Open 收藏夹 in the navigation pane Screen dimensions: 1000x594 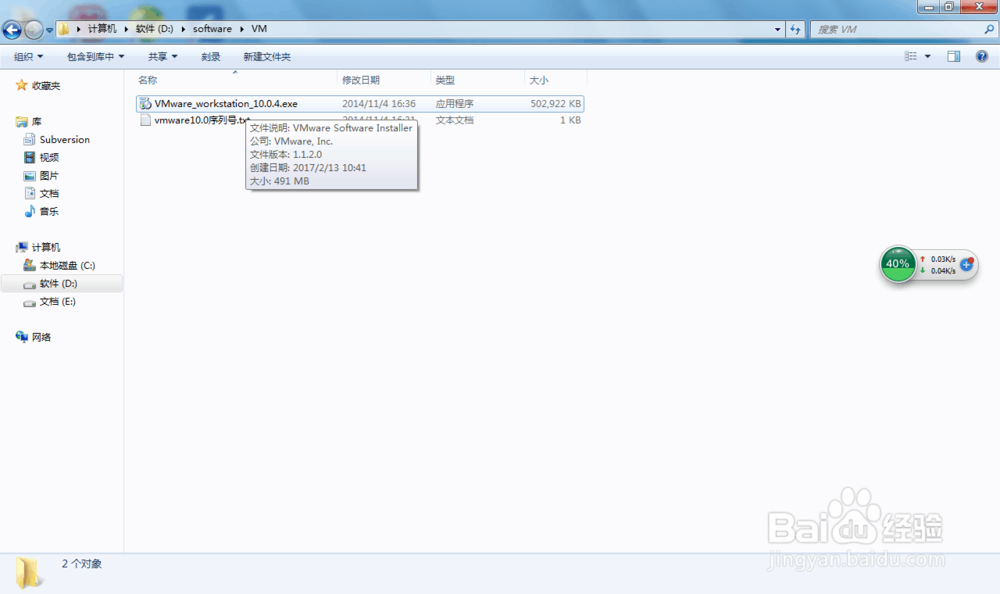(x=46, y=85)
